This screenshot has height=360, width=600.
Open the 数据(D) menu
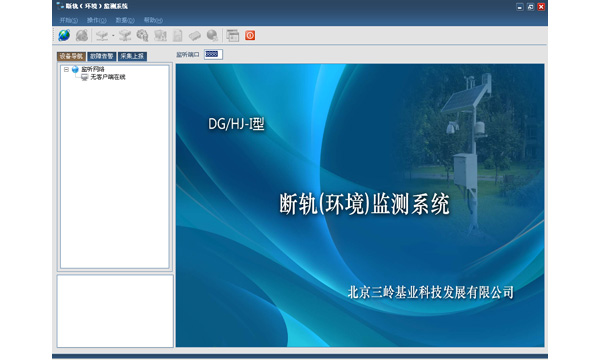click(125, 20)
